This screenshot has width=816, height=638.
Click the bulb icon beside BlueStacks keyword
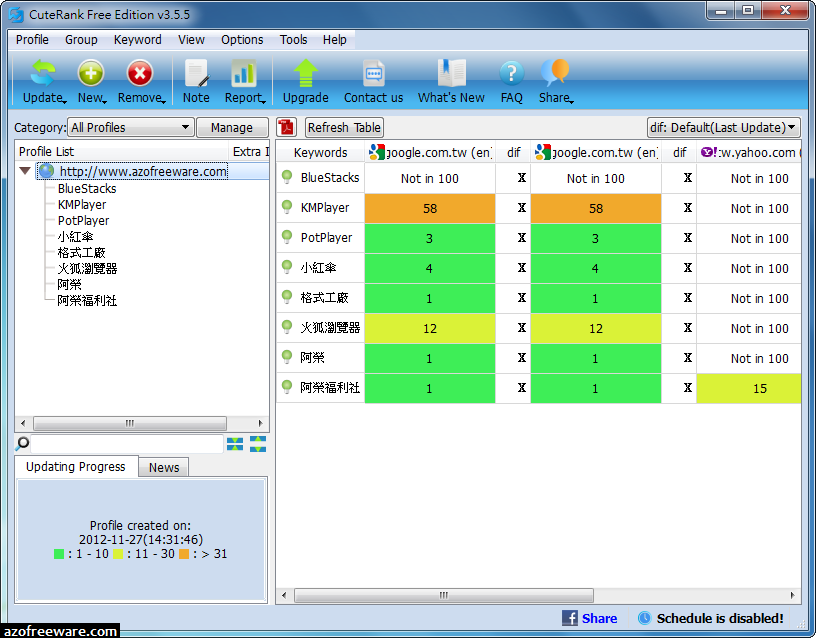tap(287, 177)
